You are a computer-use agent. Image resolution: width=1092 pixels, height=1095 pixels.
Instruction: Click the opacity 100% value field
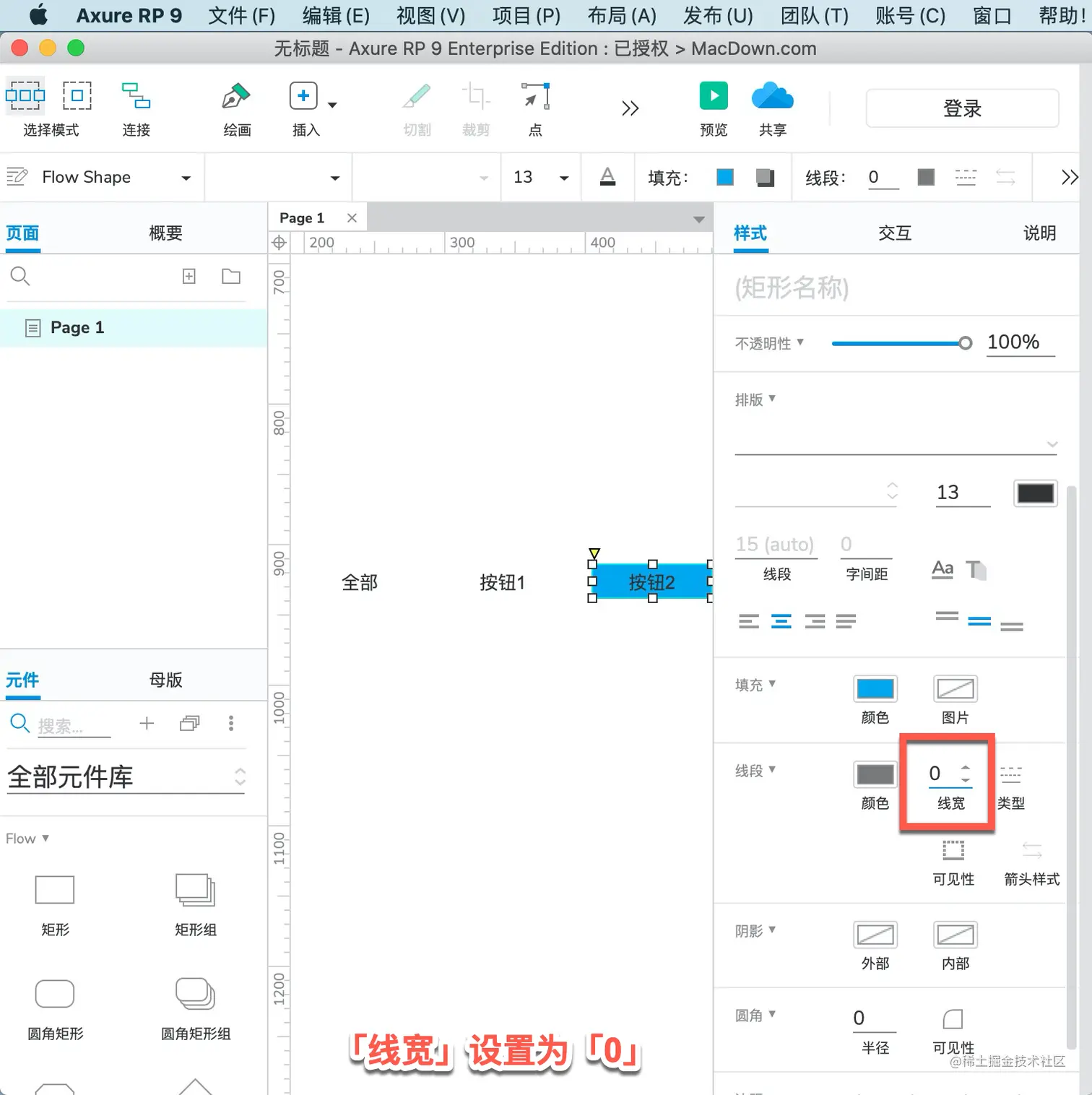click(1020, 342)
